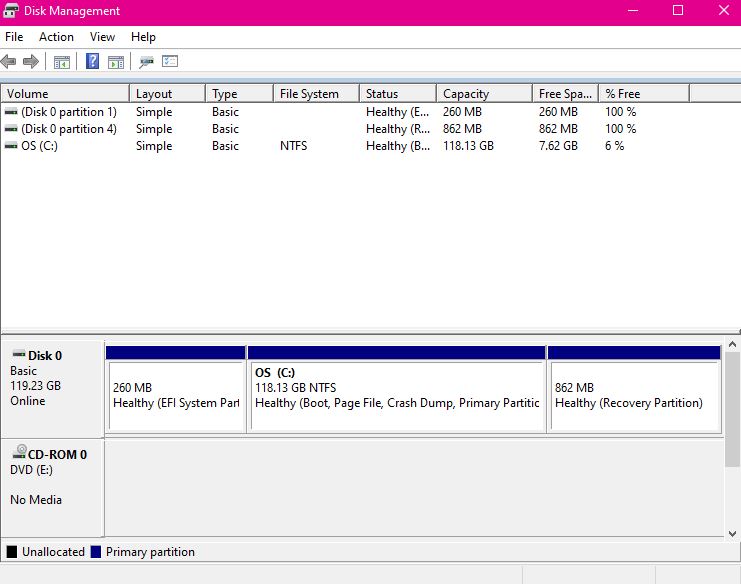Click the disk pane vertical scrollbar thumb
The height and width of the screenshot is (584, 741).
732,409
